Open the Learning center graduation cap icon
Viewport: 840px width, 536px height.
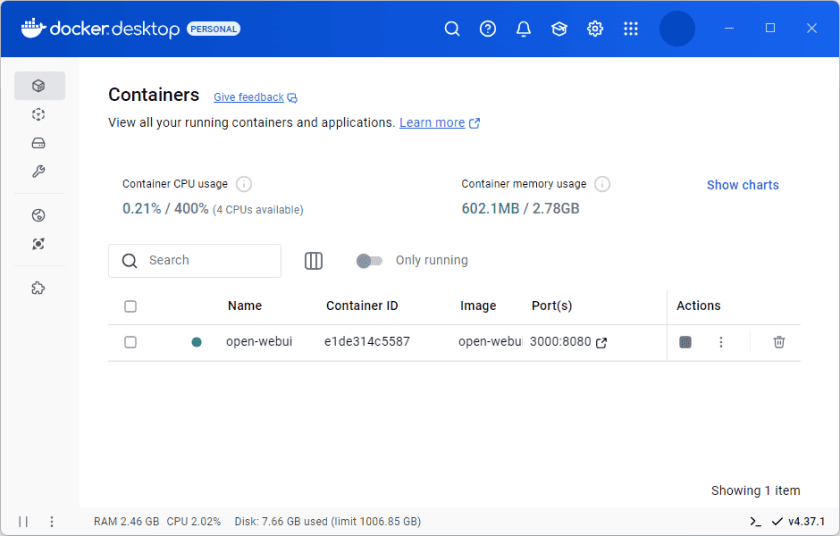[x=559, y=28]
